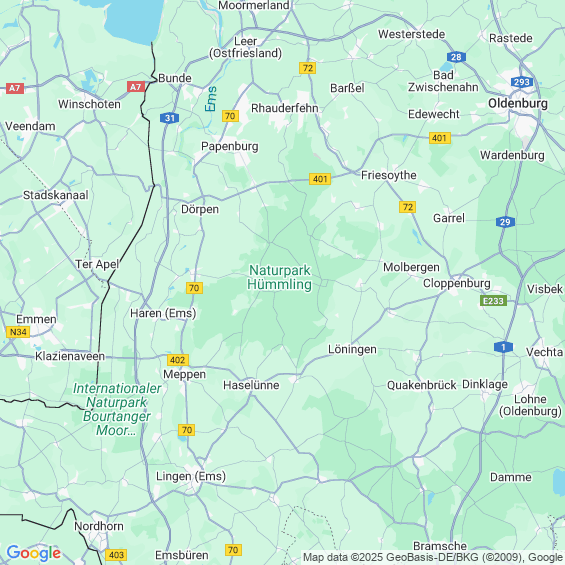This screenshot has width=565, height=565.
Task: Select the Leer (Ostfriesland) label
Action: (x=245, y=47)
